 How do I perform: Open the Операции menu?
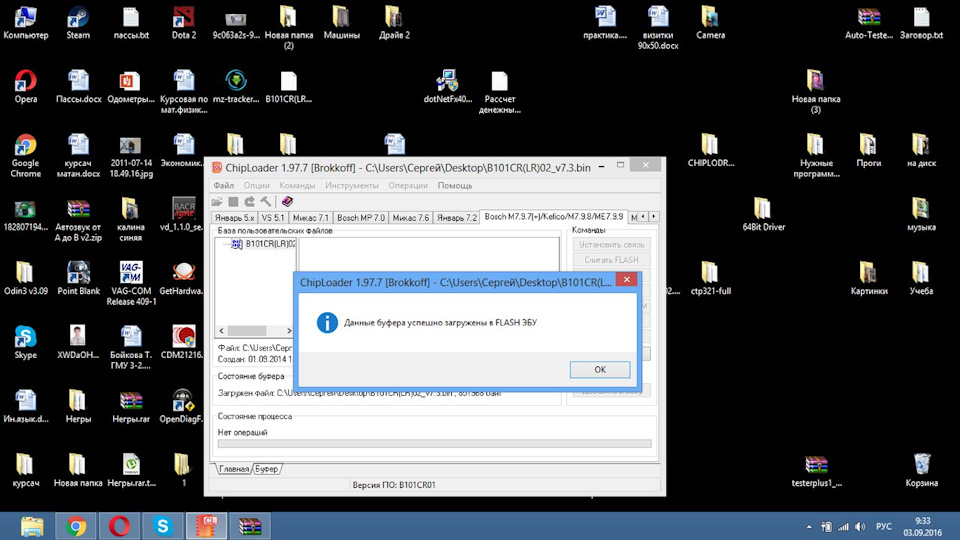(x=408, y=186)
